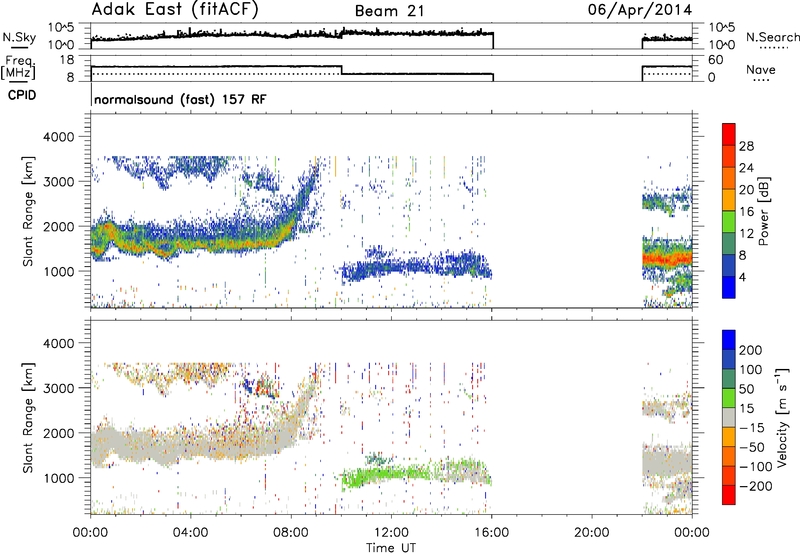Click the bright blue bottom power color bar segment

729,287
